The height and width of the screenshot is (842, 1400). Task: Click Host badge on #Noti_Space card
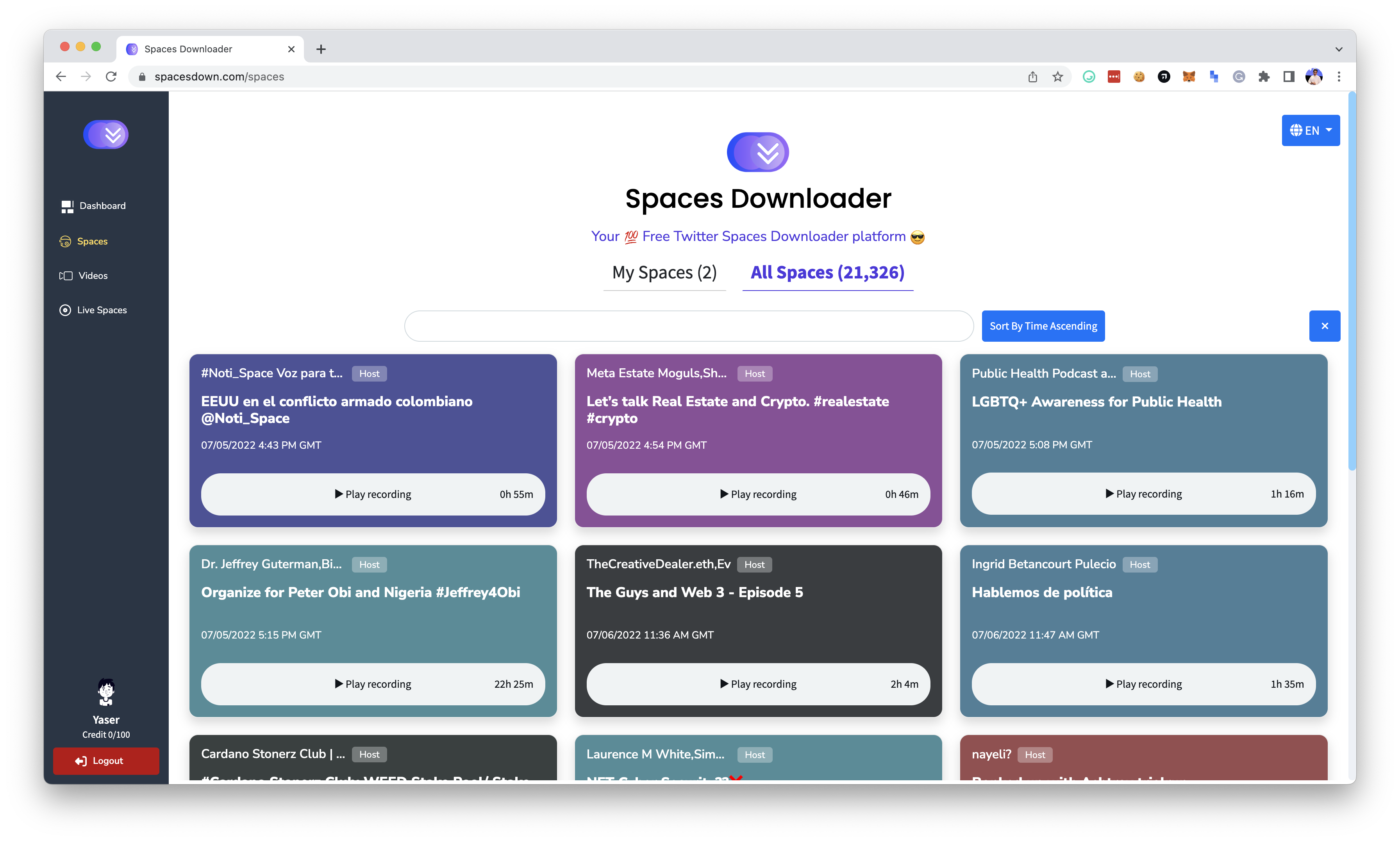[369, 373]
